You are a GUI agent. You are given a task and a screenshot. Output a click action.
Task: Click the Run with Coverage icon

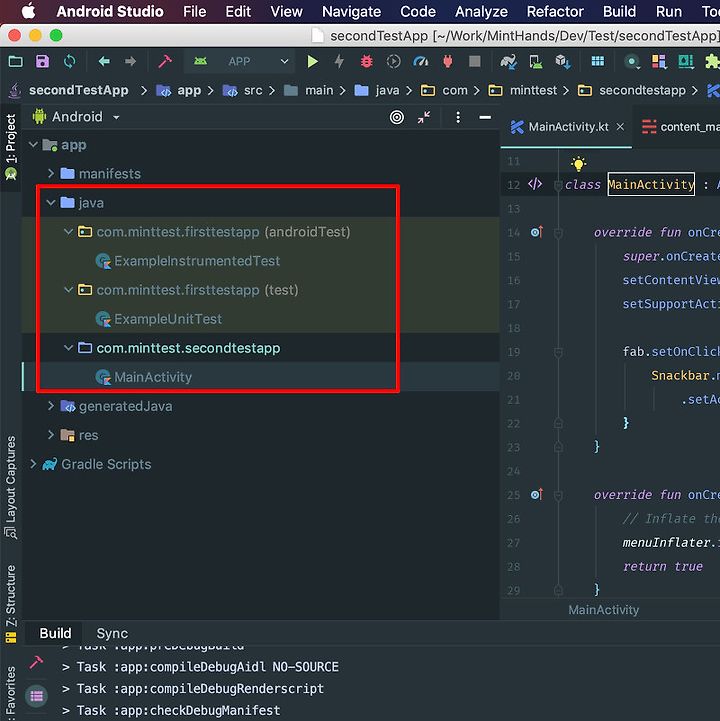[x=394, y=61]
